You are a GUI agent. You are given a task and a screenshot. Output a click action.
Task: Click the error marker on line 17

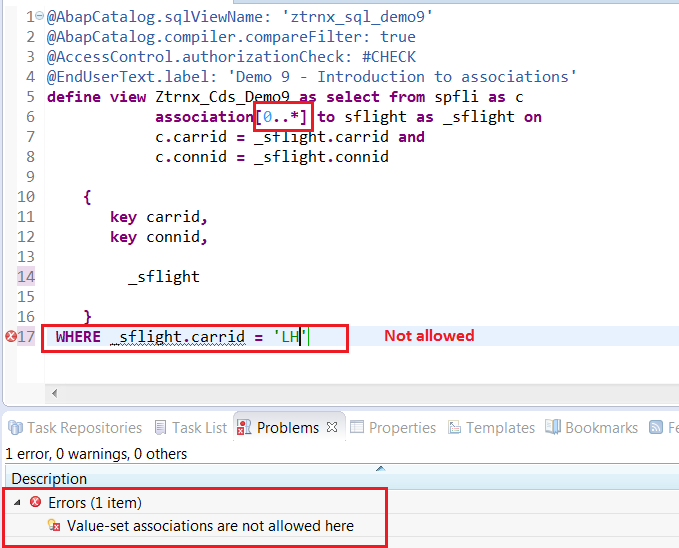11,336
